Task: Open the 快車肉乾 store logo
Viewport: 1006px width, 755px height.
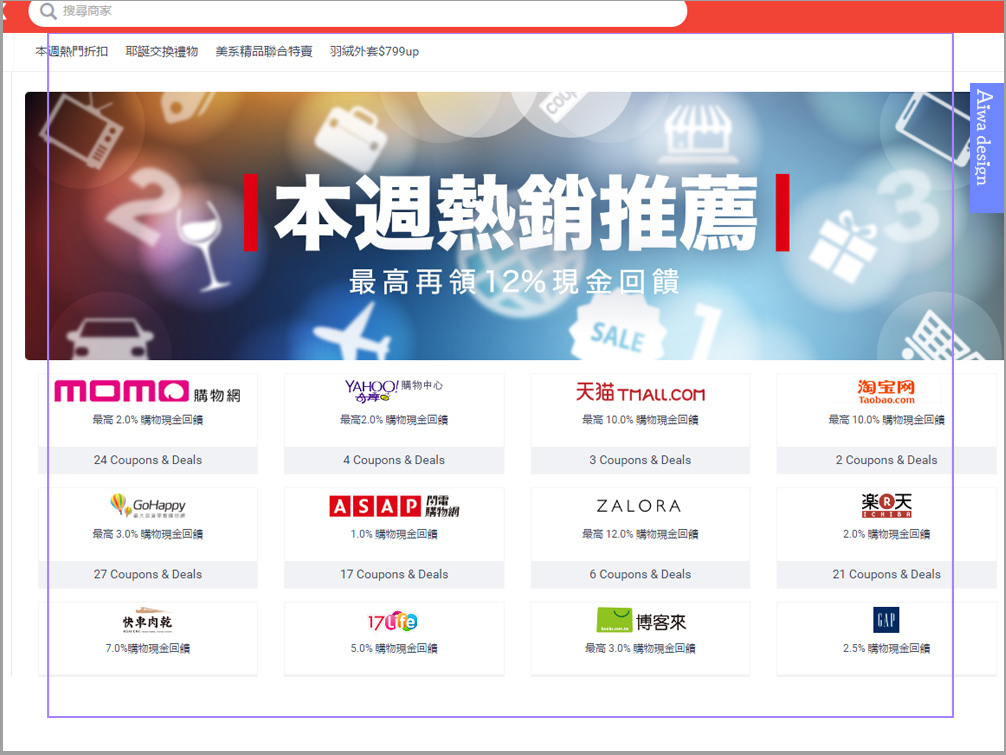Action: 148,620
